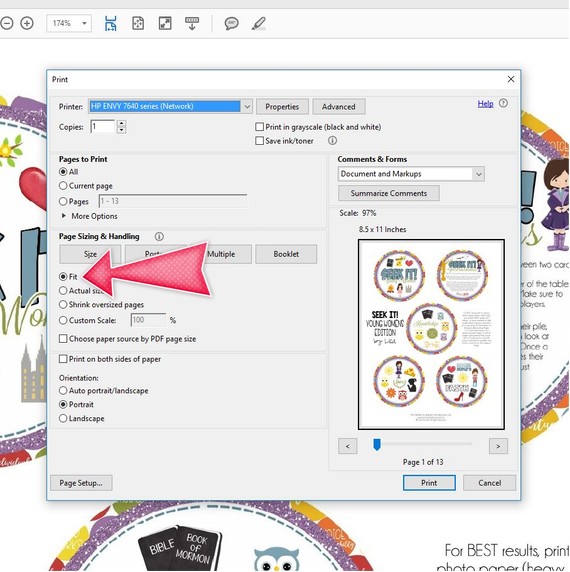The width and height of the screenshot is (570, 572).
Task: Click the Cancel button
Action: [489, 483]
